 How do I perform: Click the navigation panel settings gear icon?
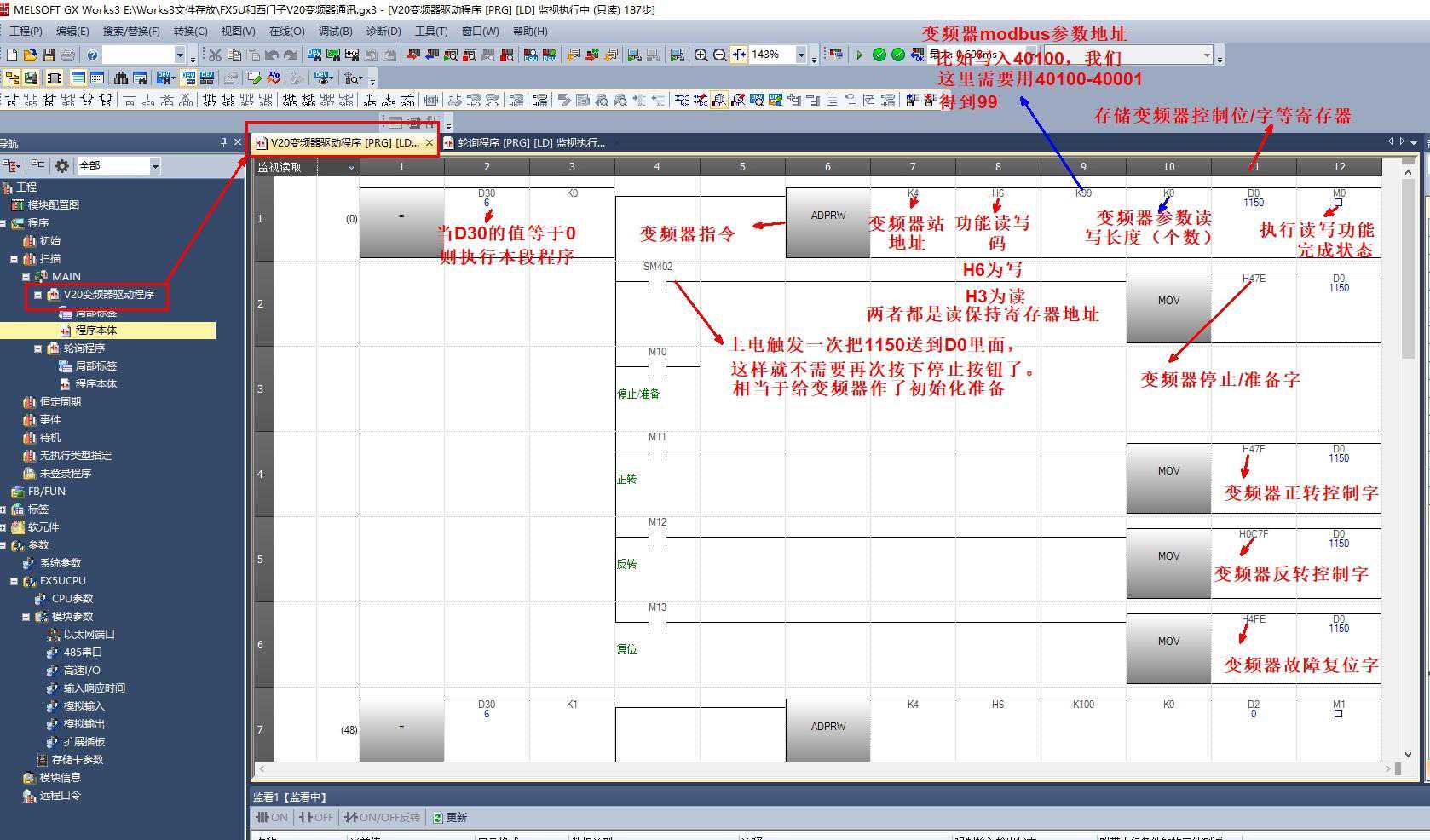coord(61,166)
